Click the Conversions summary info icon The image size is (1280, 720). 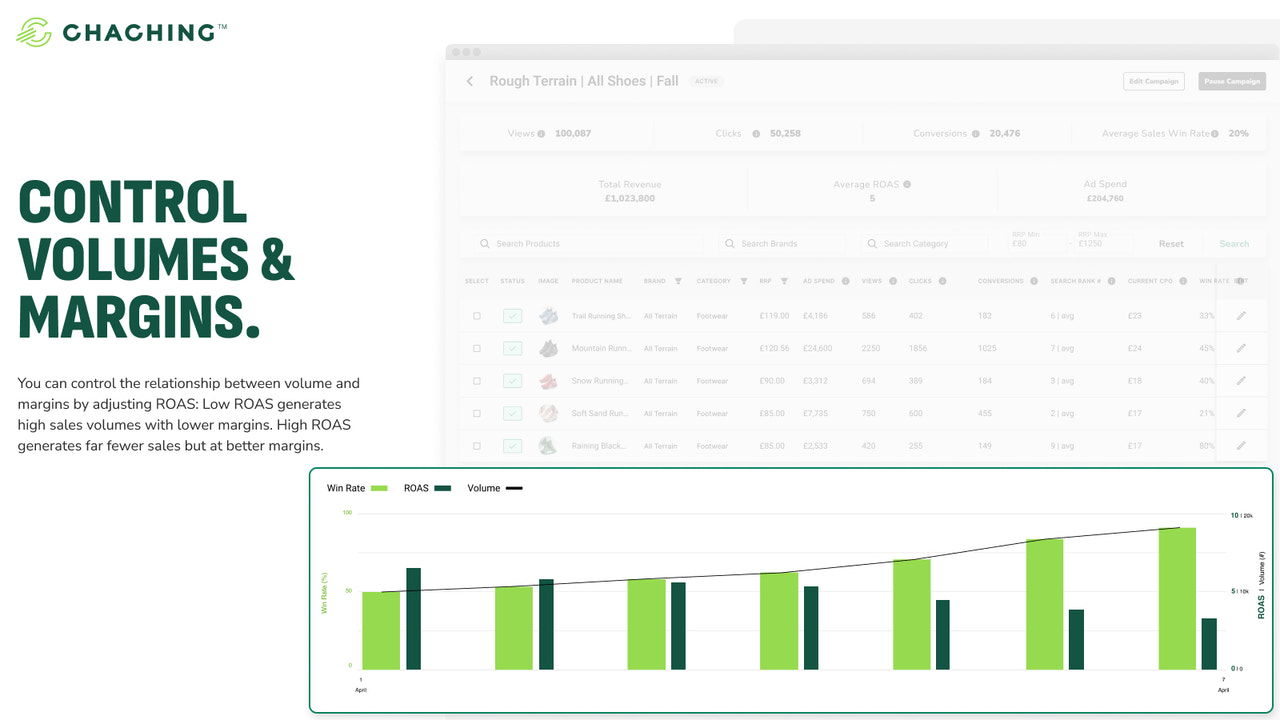(x=976, y=134)
